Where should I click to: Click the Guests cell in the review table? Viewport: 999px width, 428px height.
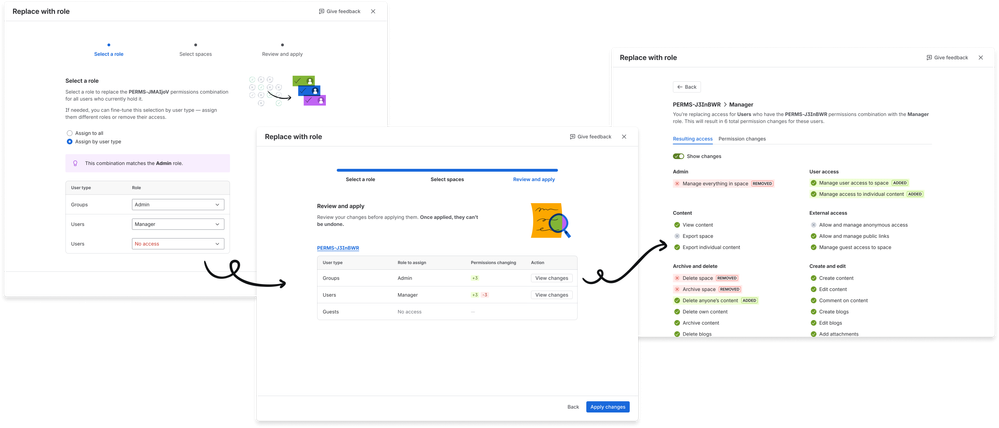click(331, 312)
